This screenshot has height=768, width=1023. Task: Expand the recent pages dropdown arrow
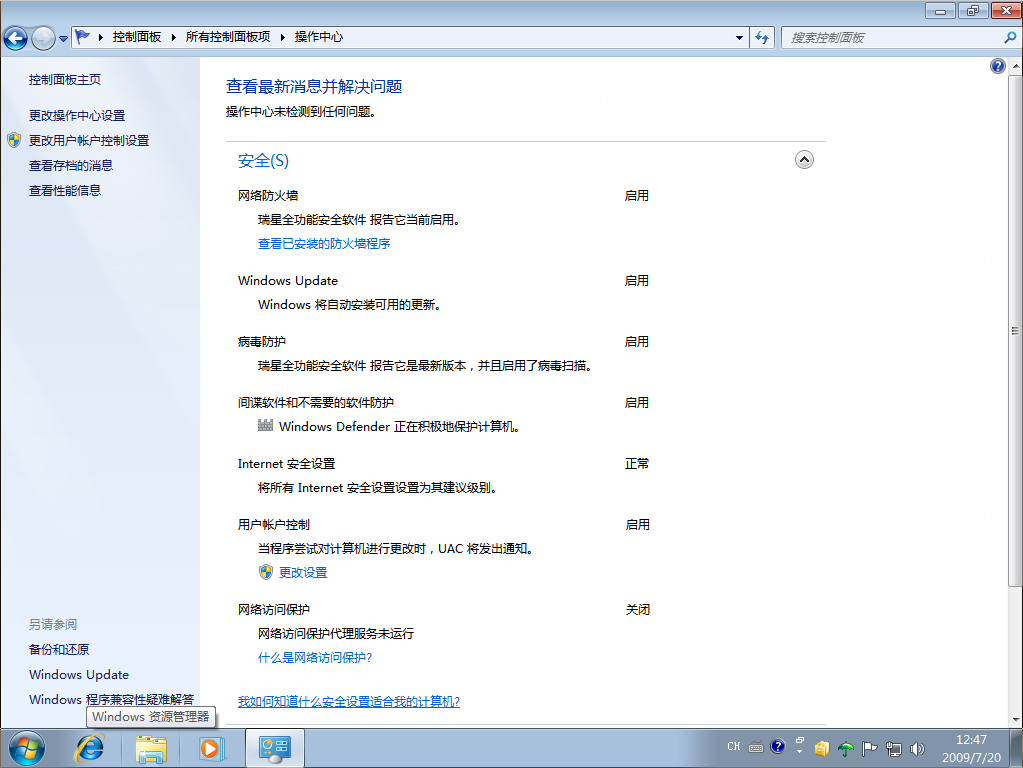pos(64,38)
